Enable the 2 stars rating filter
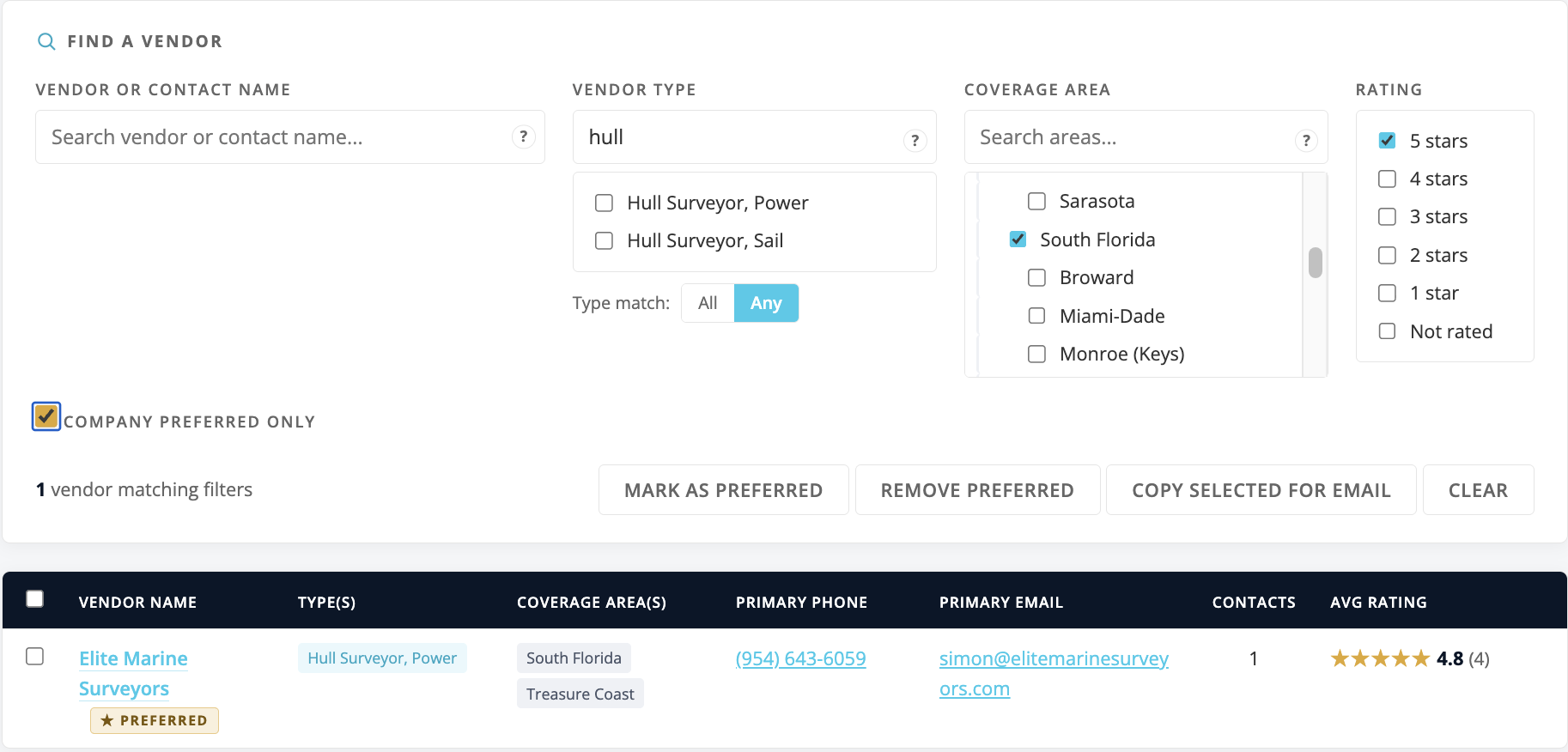The height and width of the screenshot is (752, 1568). coord(1387,255)
